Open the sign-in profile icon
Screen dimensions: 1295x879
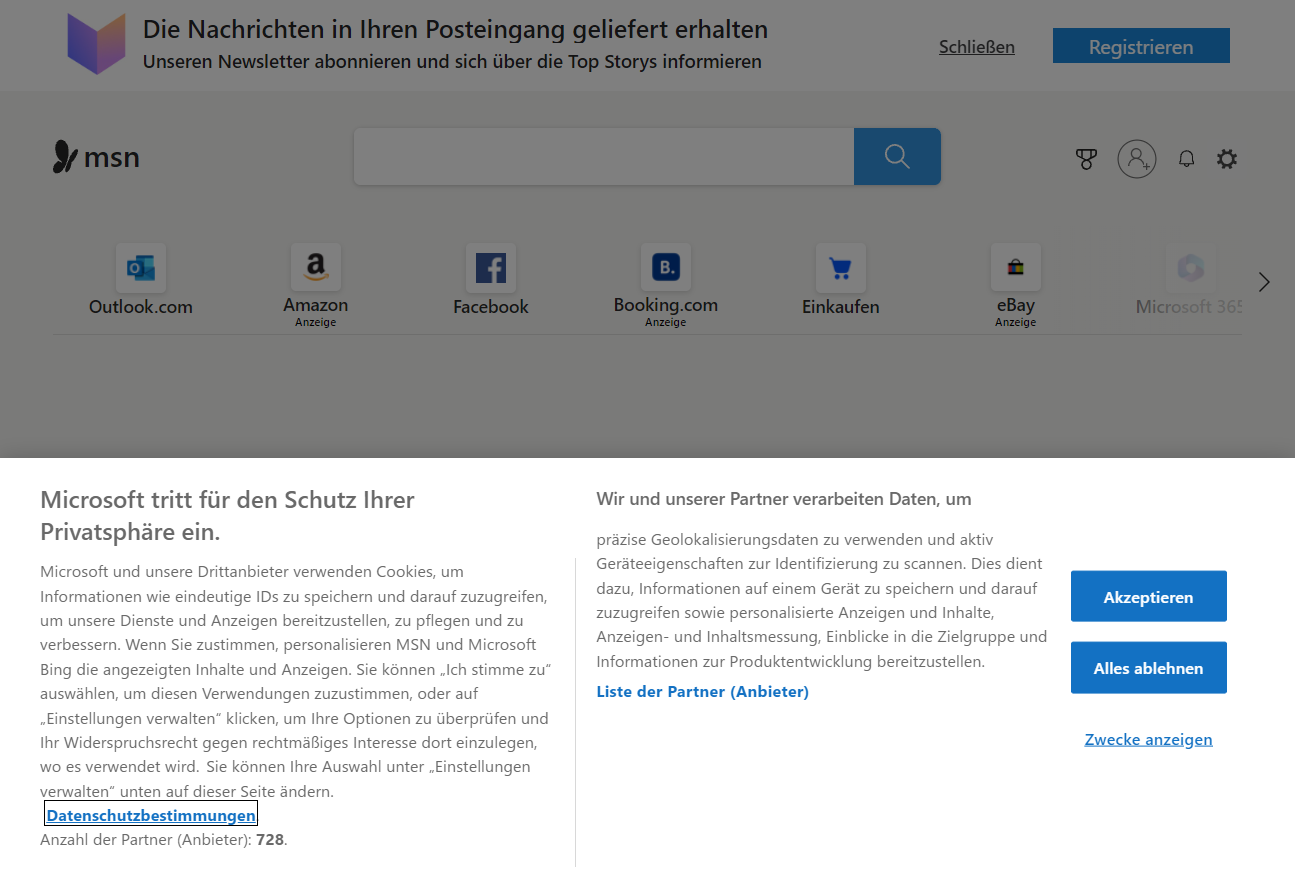coord(1137,158)
